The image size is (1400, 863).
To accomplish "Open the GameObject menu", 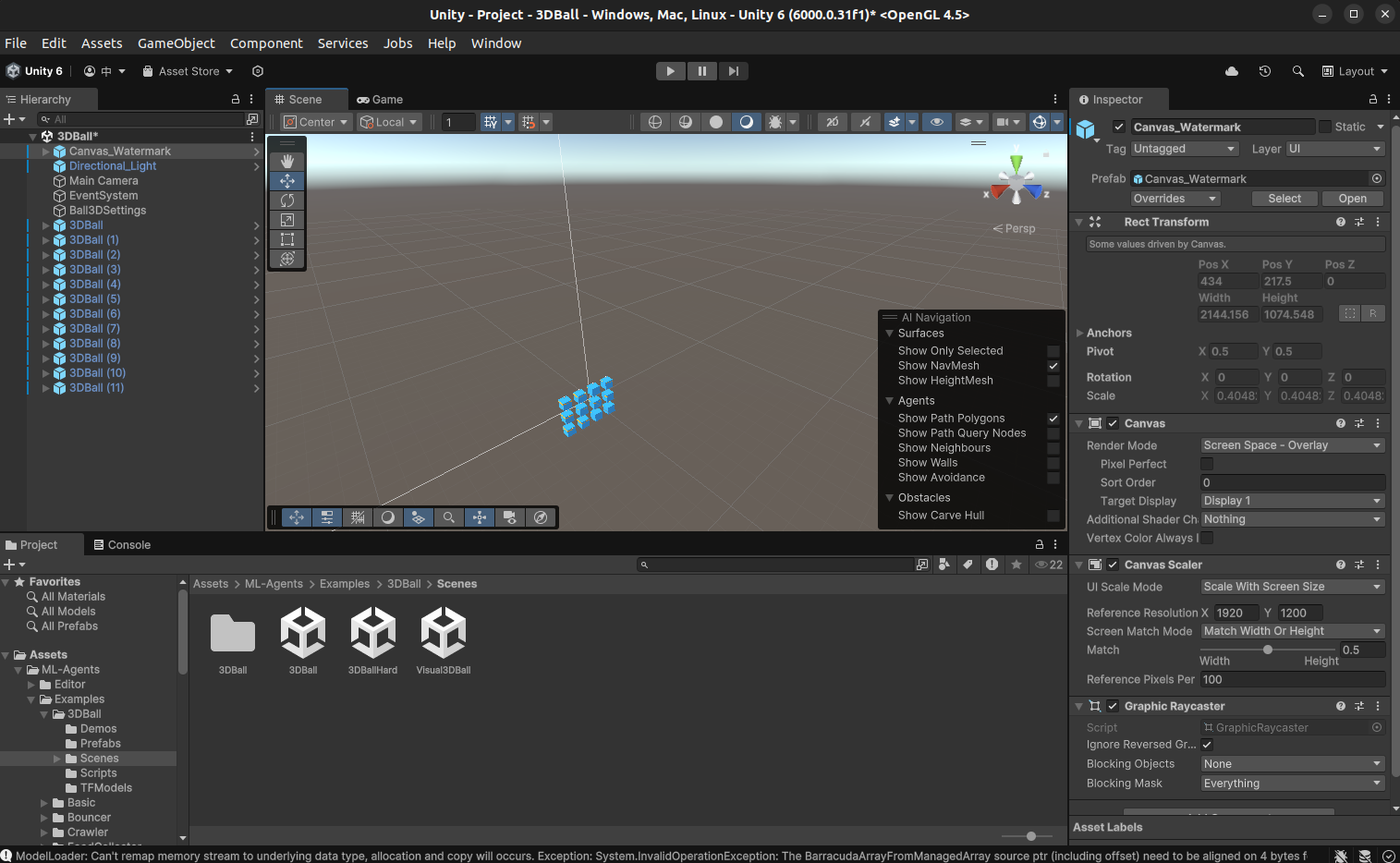I will click(x=176, y=43).
